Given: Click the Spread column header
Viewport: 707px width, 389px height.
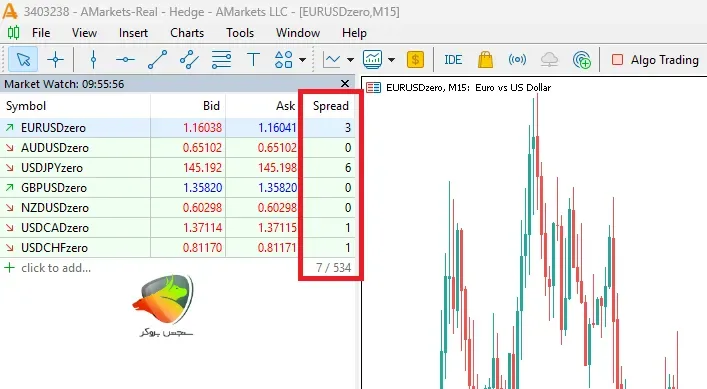Looking at the screenshot, I should pos(331,106).
